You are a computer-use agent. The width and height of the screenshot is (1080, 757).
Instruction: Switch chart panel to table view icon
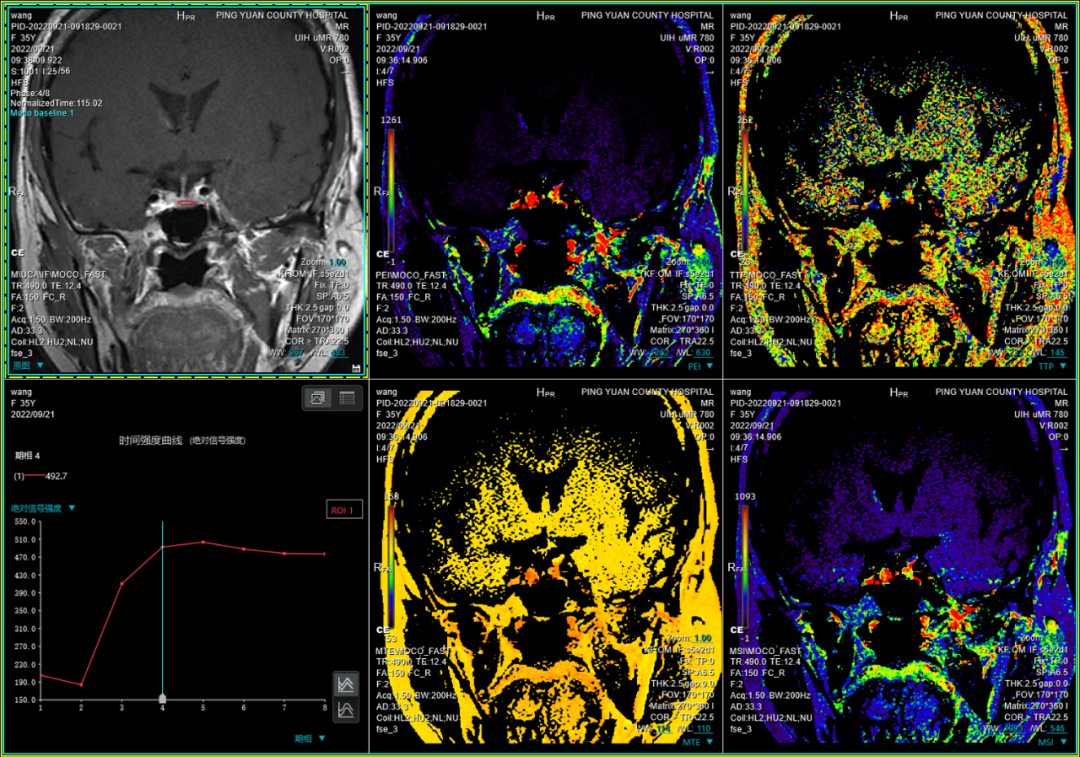[x=347, y=397]
